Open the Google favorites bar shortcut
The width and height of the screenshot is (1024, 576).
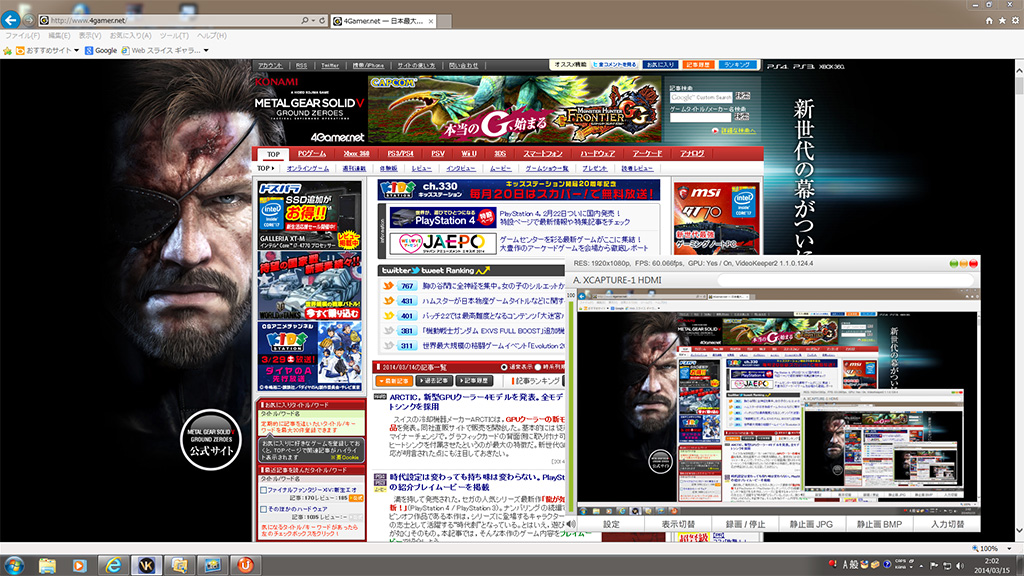(101, 50)
